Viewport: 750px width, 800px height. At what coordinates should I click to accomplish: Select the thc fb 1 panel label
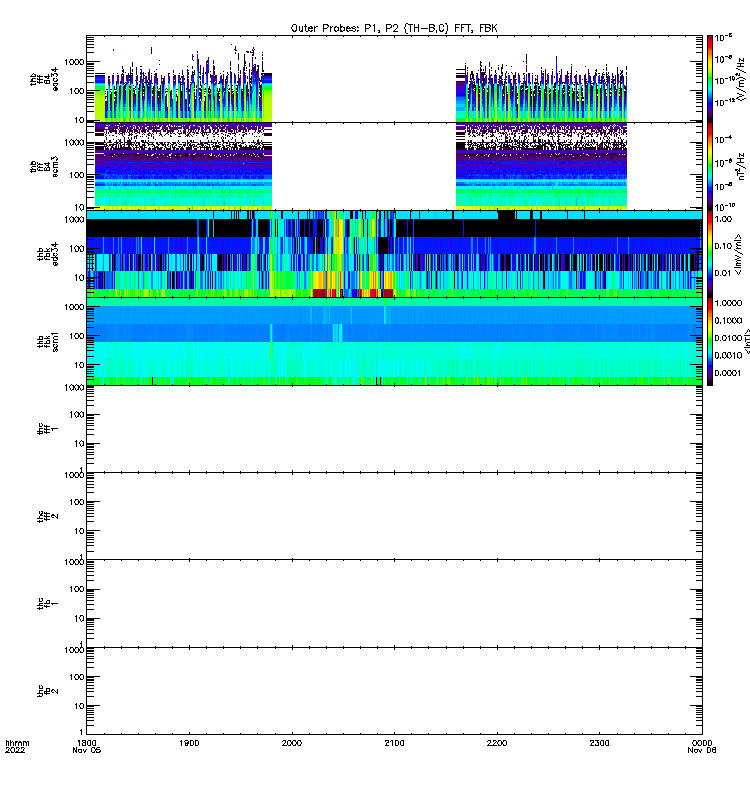pos(48,604)
